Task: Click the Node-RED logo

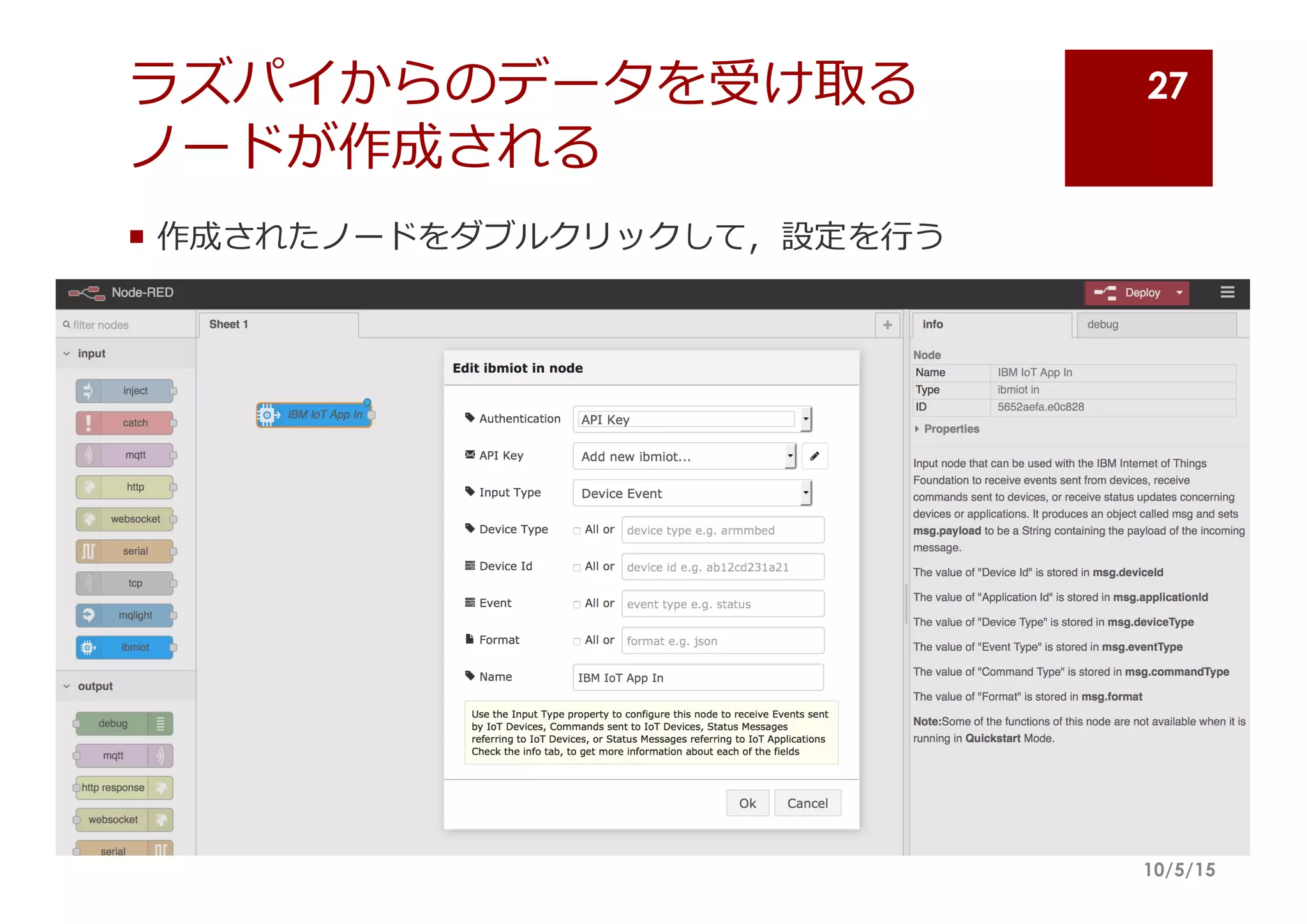Action: tap(87, 293)
